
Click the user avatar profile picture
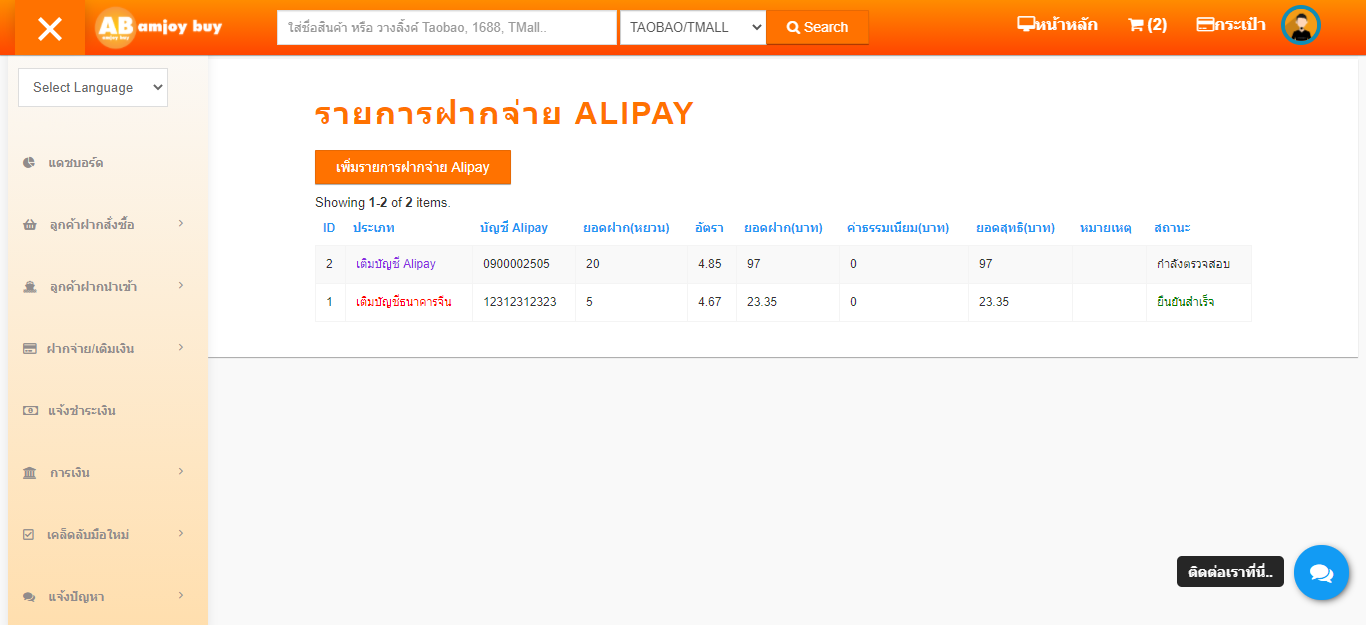[x=1301, y=26]
